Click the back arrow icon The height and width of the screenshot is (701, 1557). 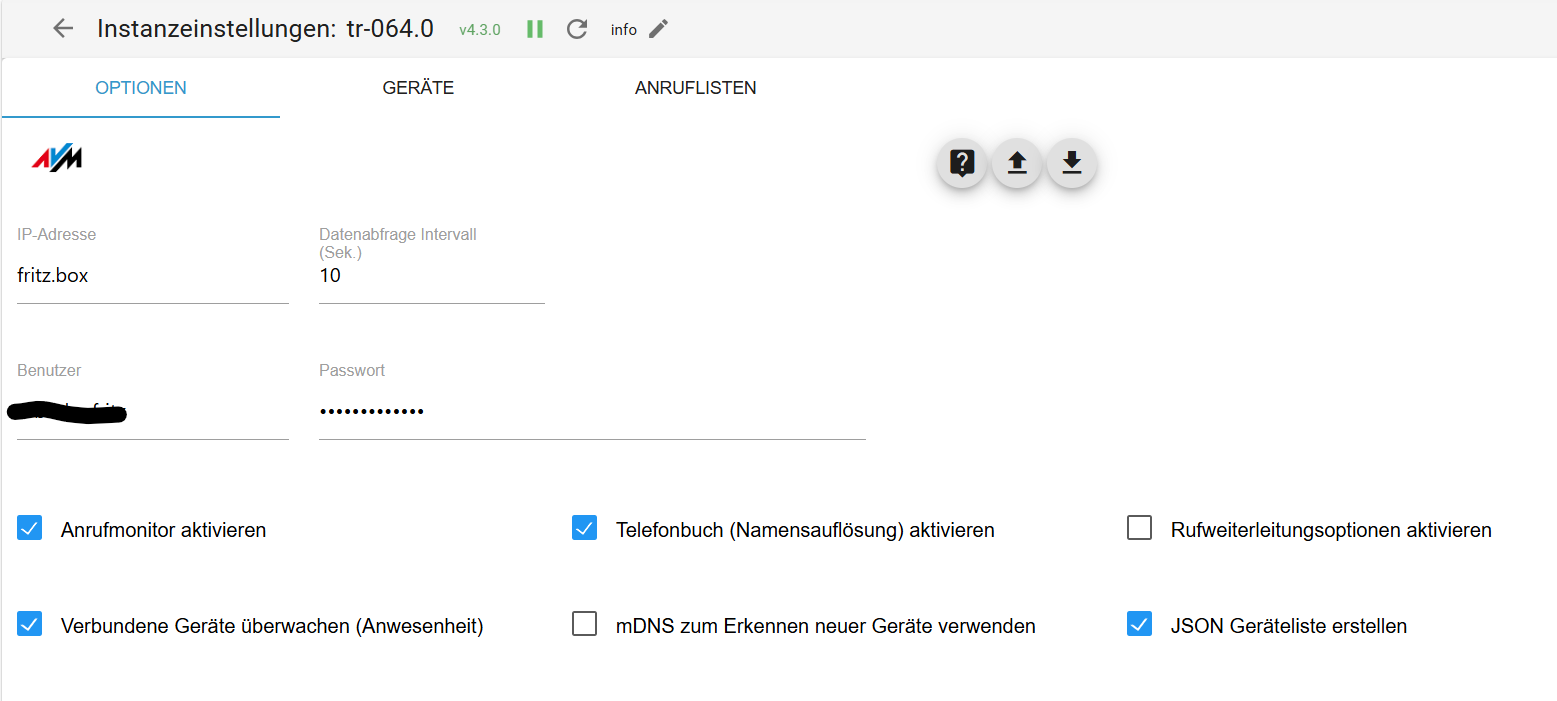(x=63, y=29)
